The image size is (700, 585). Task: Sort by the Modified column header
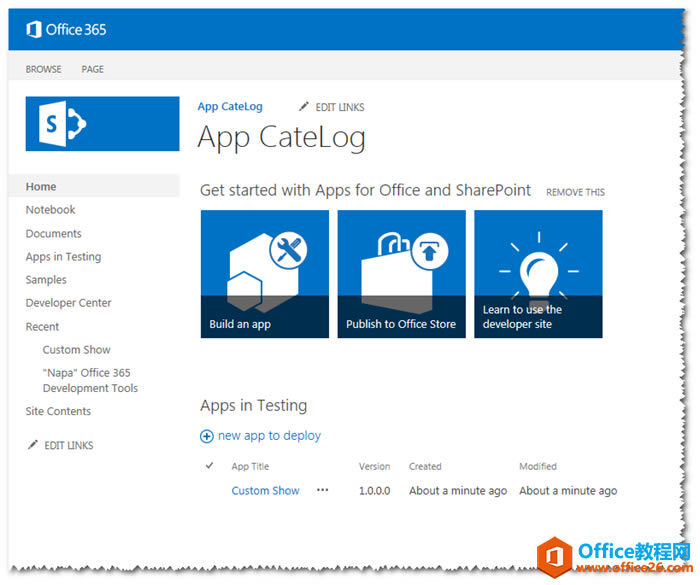[x=538, y=466]
